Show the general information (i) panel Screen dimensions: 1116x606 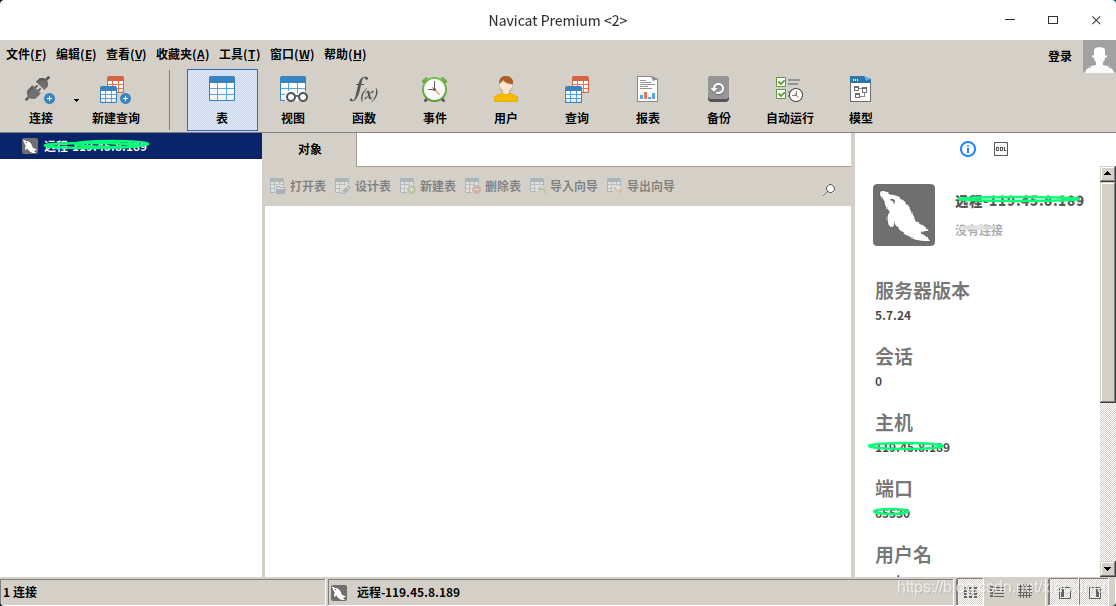967,149
